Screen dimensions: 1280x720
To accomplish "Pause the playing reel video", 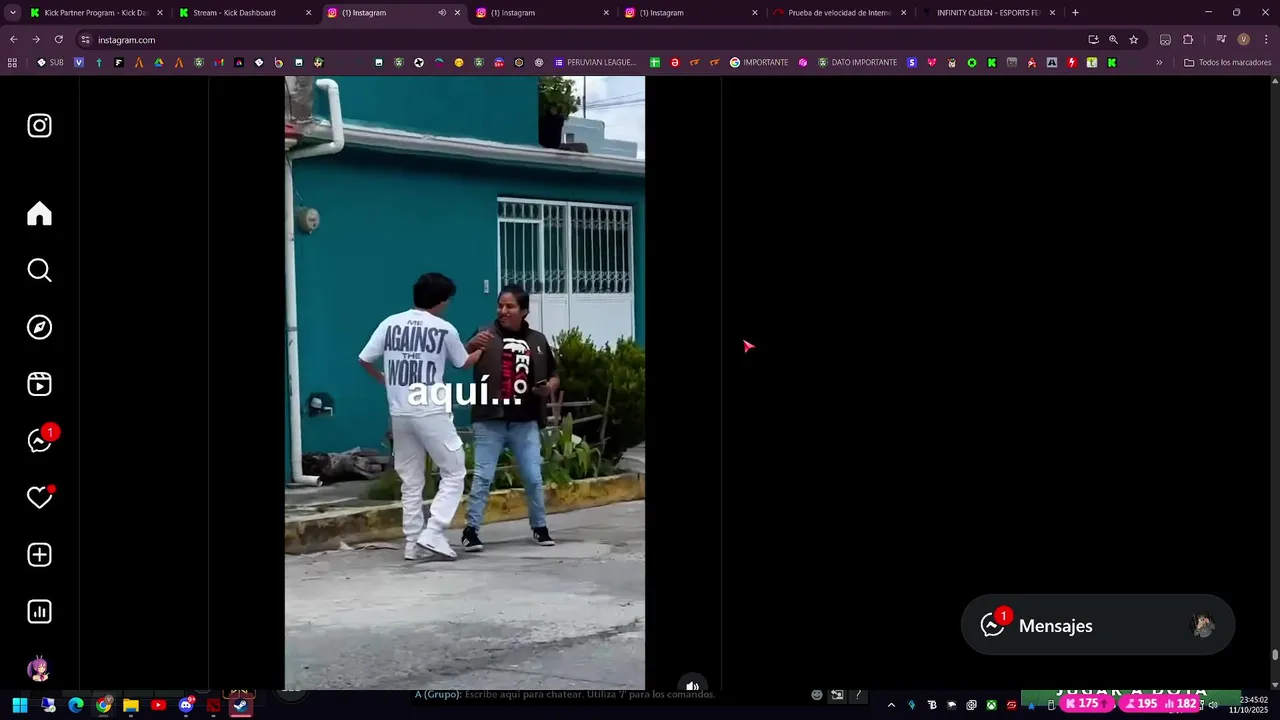I will 465,383.
